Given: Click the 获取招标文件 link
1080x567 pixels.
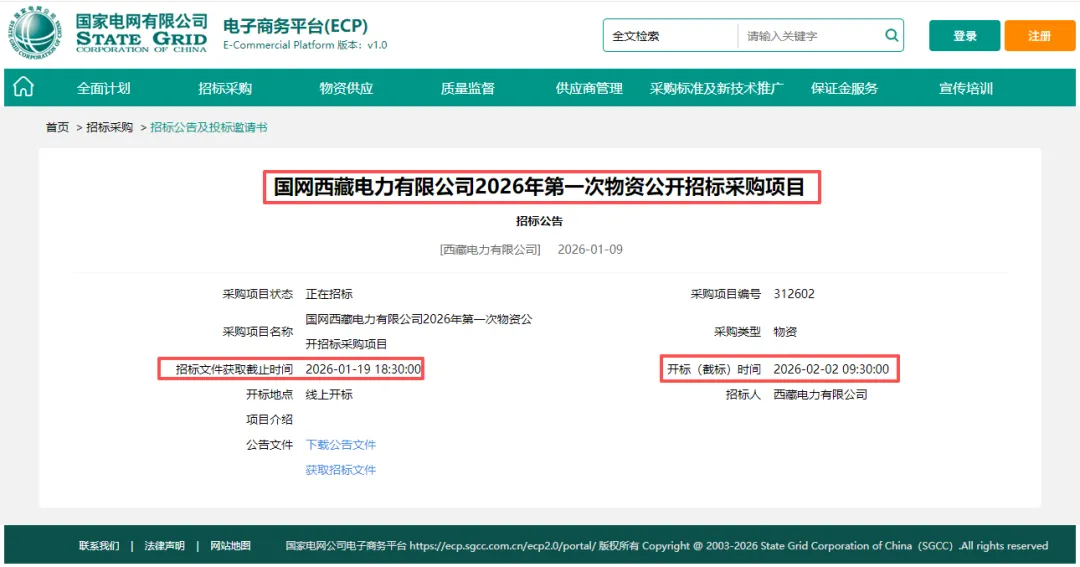Looking at the screenshot, I should pos(341,470).
